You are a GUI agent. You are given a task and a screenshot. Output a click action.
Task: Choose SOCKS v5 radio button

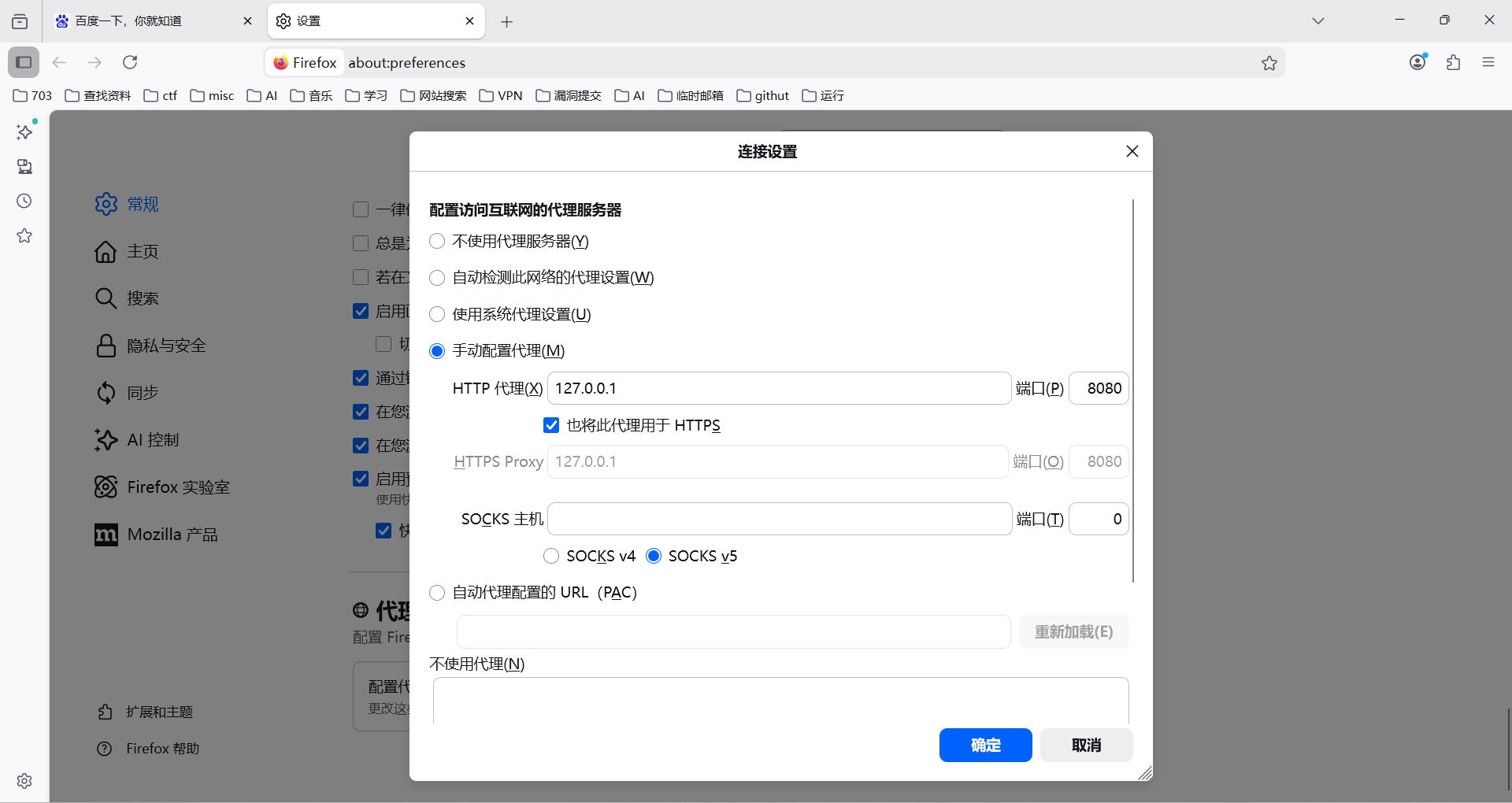tap(654, 557)
